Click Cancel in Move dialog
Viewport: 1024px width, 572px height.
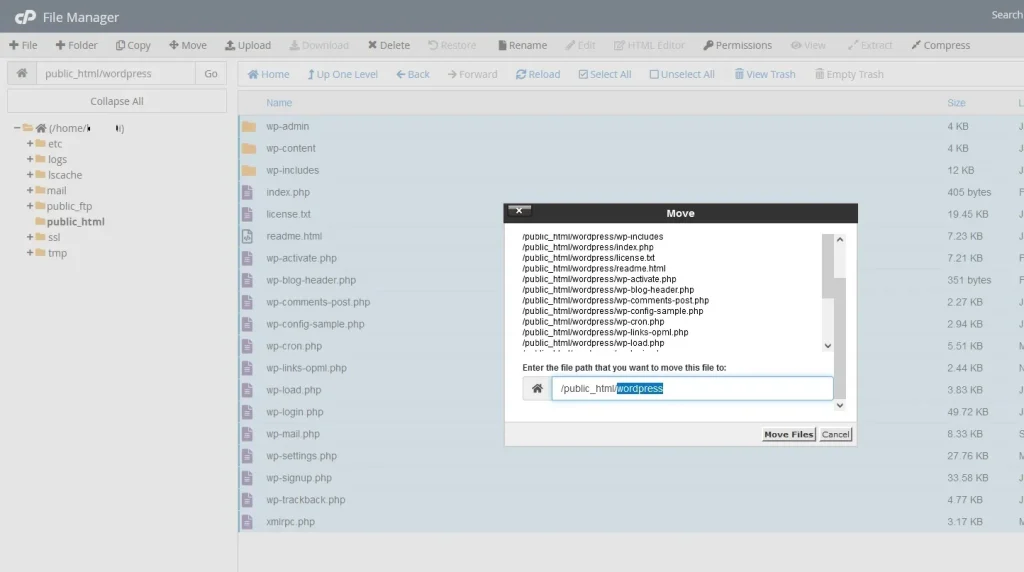click(x=835, y=434)
